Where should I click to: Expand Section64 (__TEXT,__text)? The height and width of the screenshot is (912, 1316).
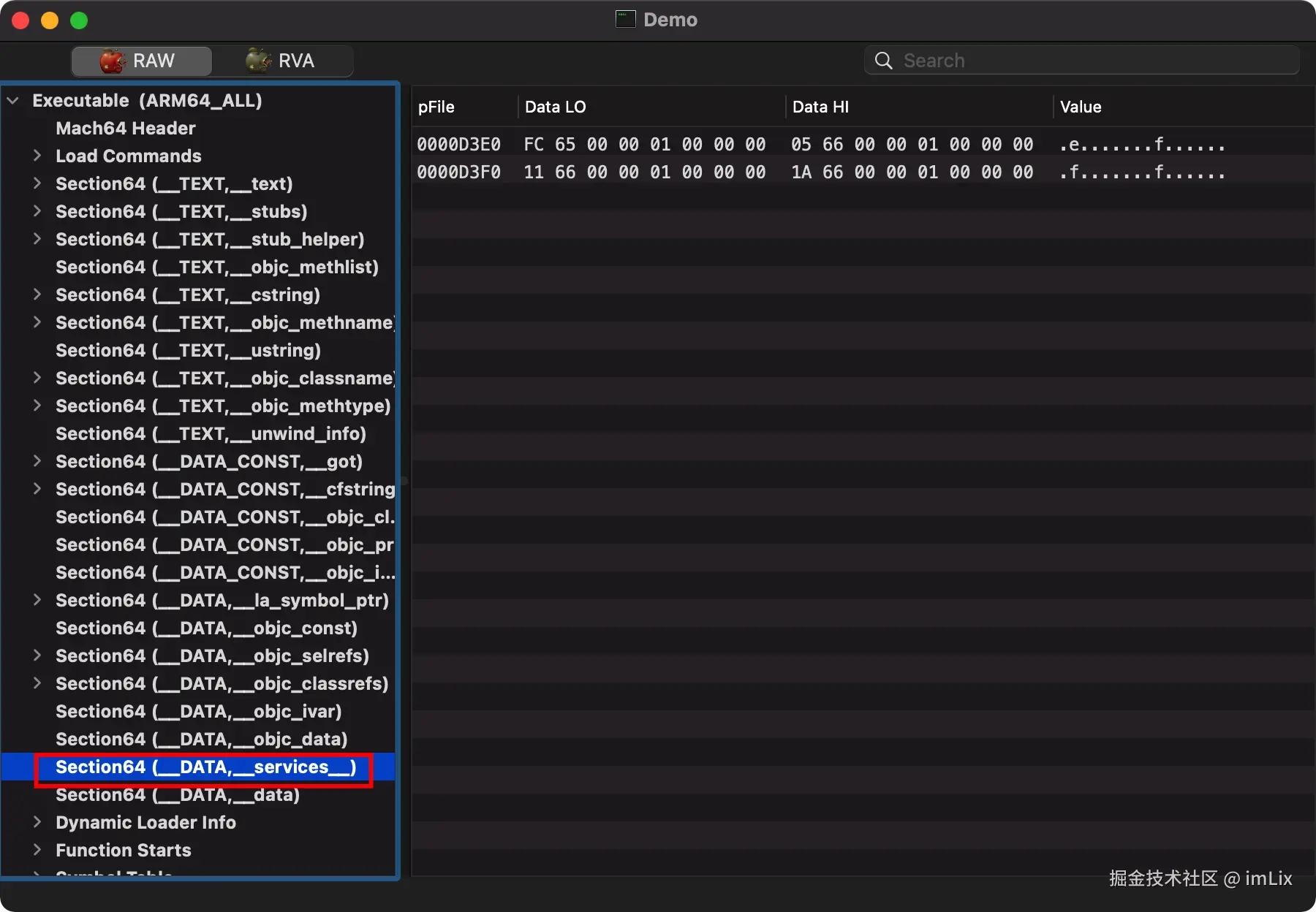tap(37, 183)
